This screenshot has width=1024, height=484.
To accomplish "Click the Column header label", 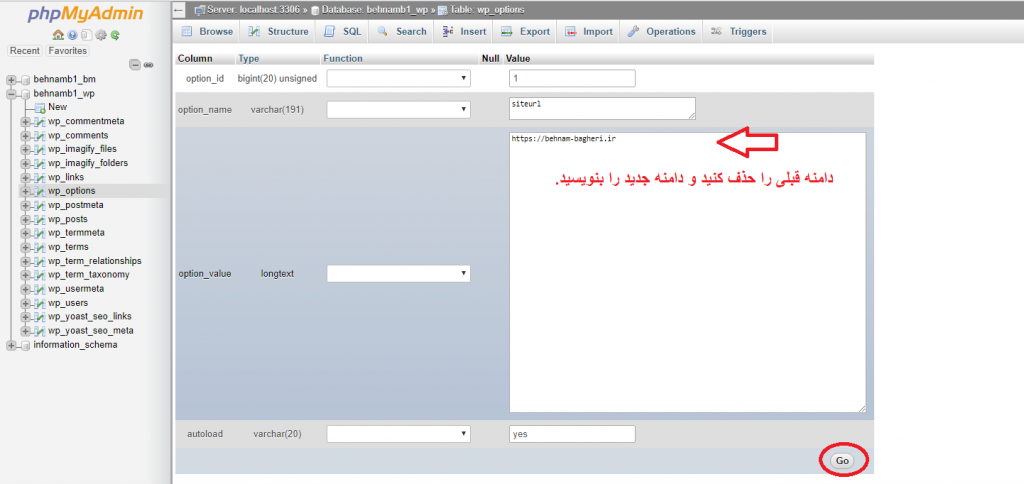I will click(x=195, y=58).
